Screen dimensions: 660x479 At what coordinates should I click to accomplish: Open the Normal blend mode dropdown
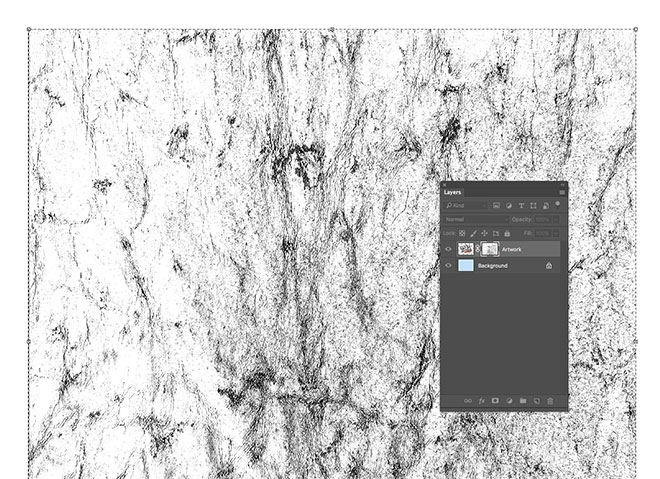[476, 219]
